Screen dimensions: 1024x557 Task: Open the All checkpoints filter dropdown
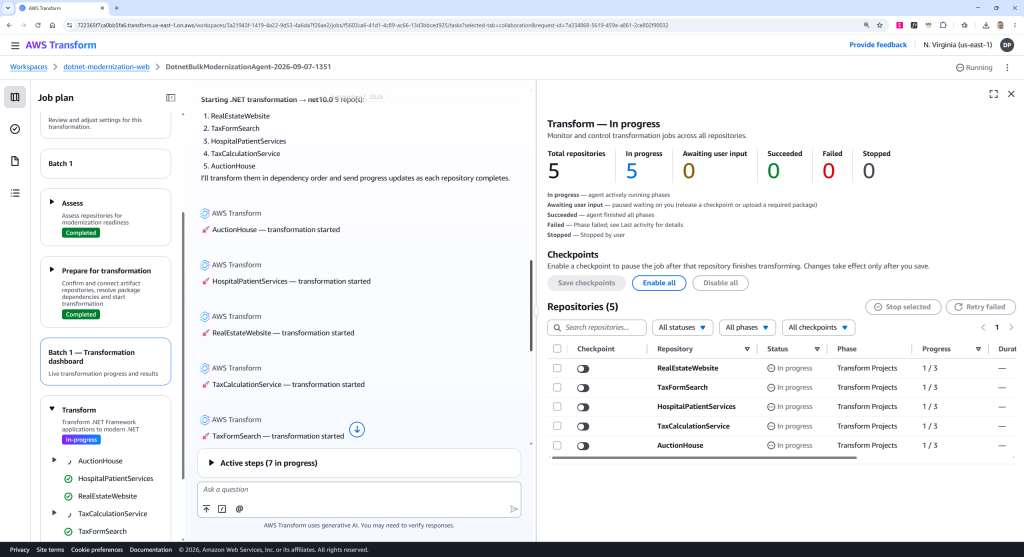(x=818, y=327)
